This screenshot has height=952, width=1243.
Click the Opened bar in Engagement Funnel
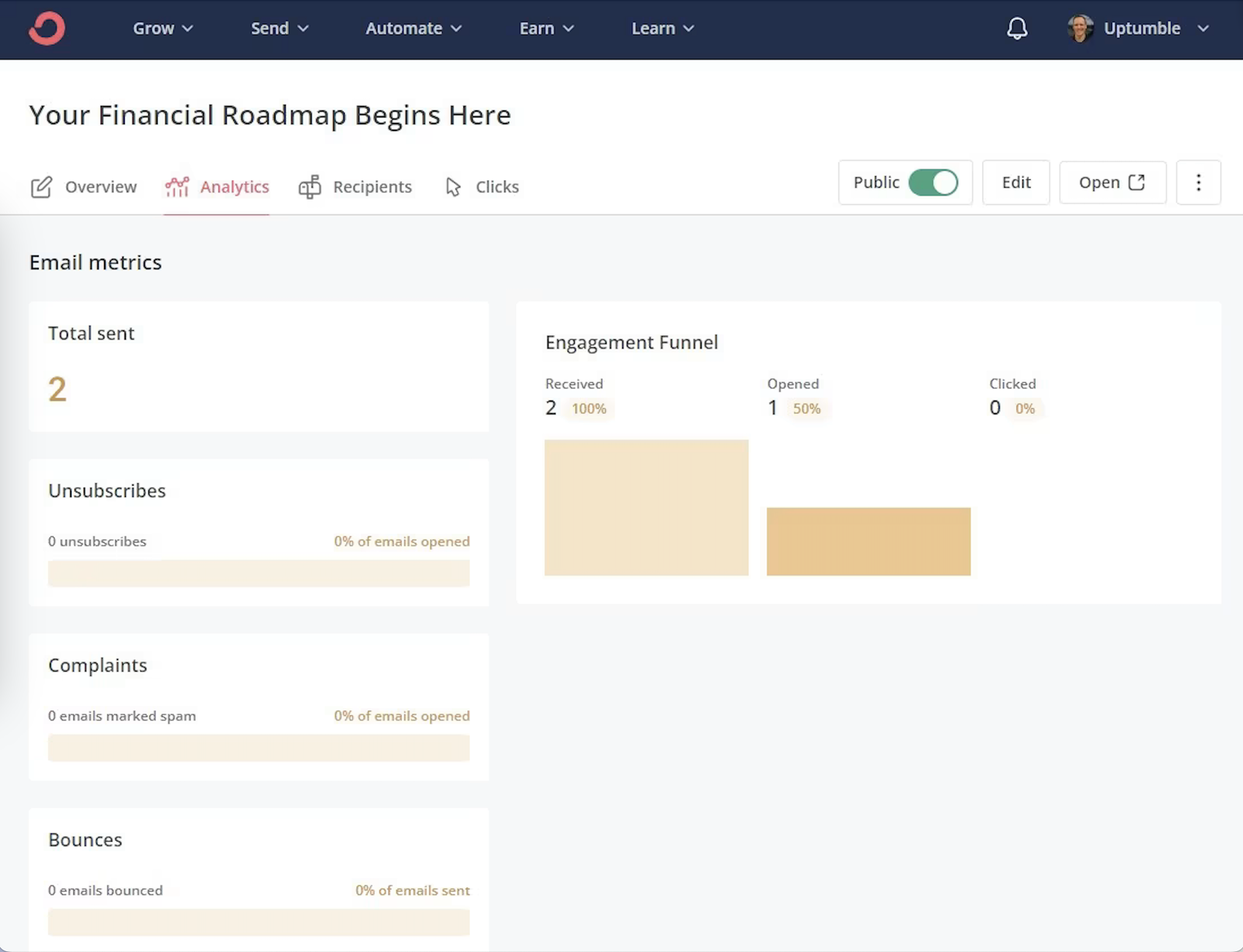point(868,541)
